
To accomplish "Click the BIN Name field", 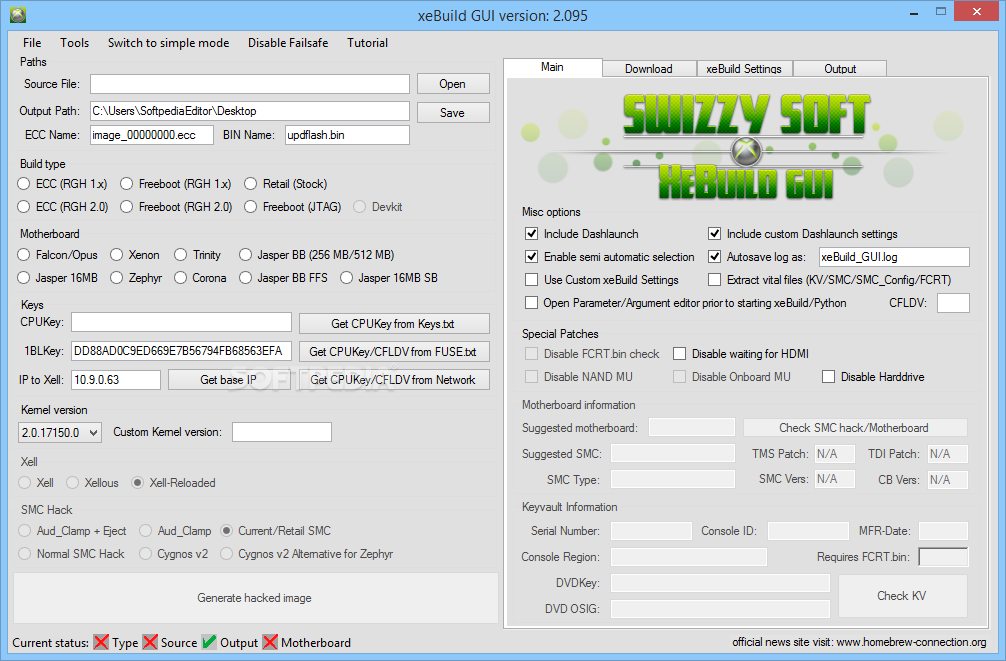I will tap(347, 135).
